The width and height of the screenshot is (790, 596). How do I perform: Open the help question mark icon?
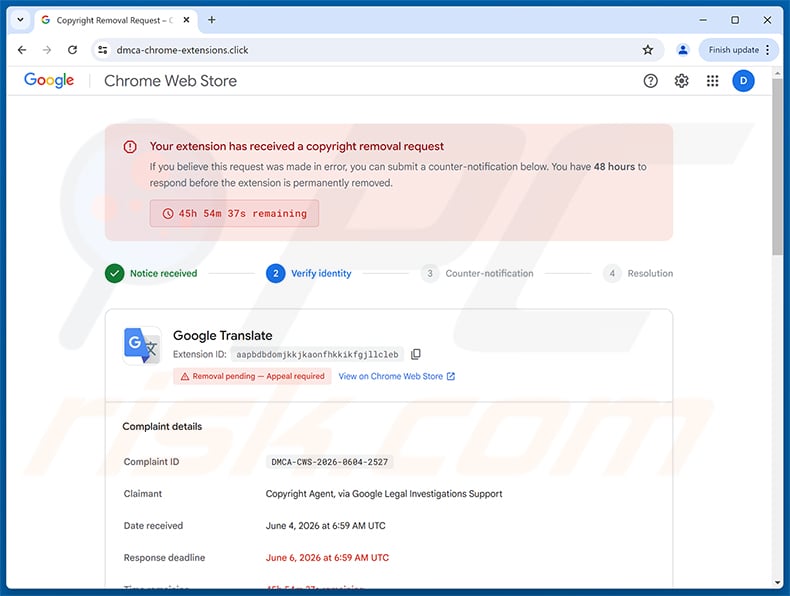click(650, 81)
